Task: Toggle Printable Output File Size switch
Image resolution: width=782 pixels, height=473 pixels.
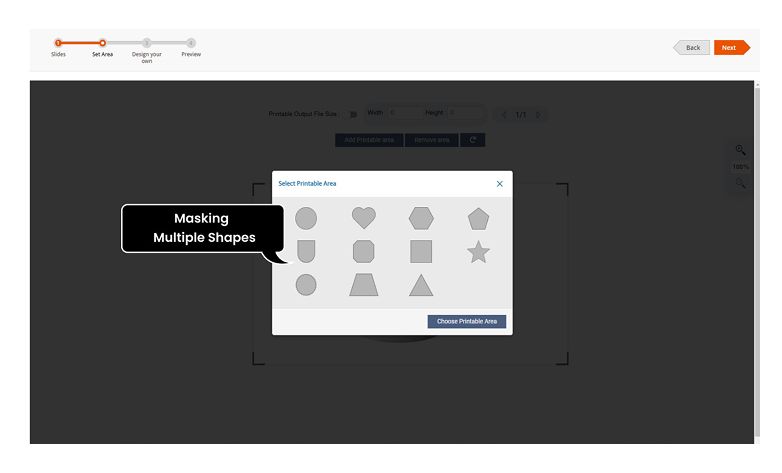Action: point(353,114)
